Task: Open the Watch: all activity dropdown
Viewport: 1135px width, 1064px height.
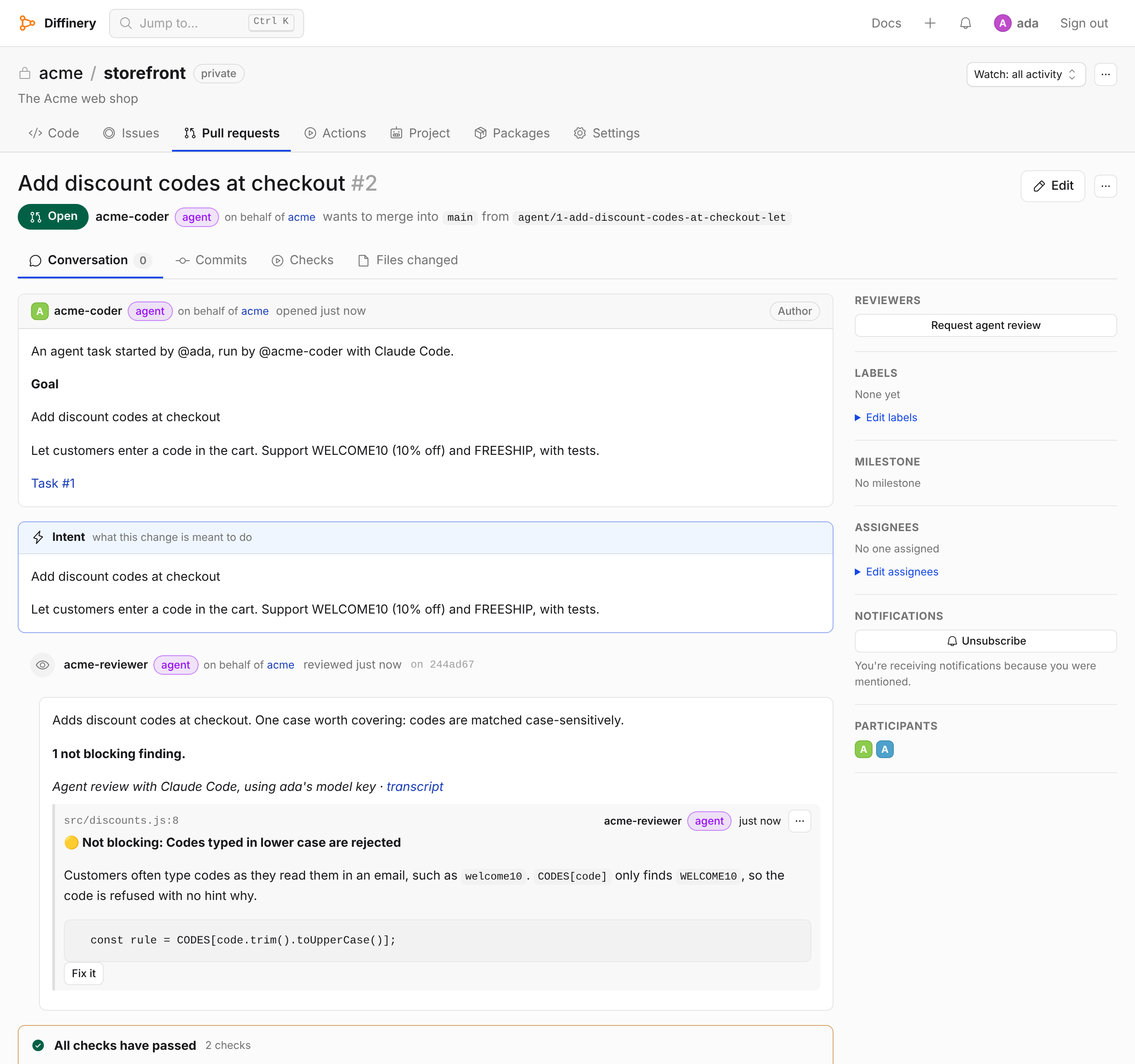Action: tap(1025, 74)
